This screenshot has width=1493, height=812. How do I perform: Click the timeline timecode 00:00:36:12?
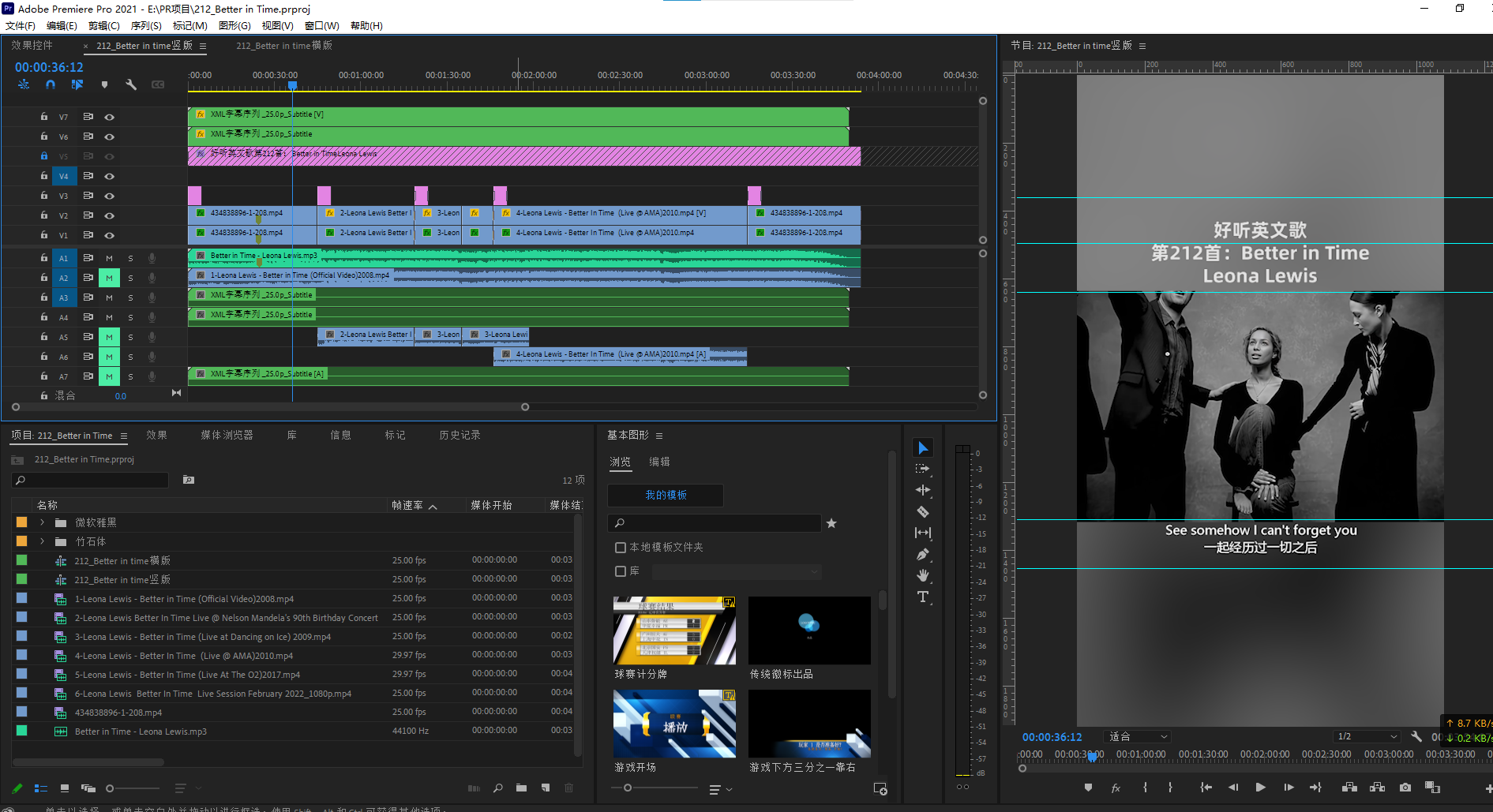point(49,68)
